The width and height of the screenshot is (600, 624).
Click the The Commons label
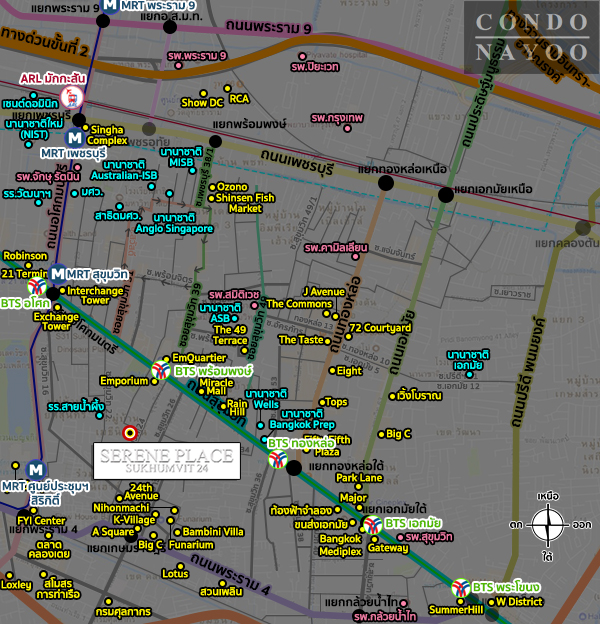coord(299,304)
